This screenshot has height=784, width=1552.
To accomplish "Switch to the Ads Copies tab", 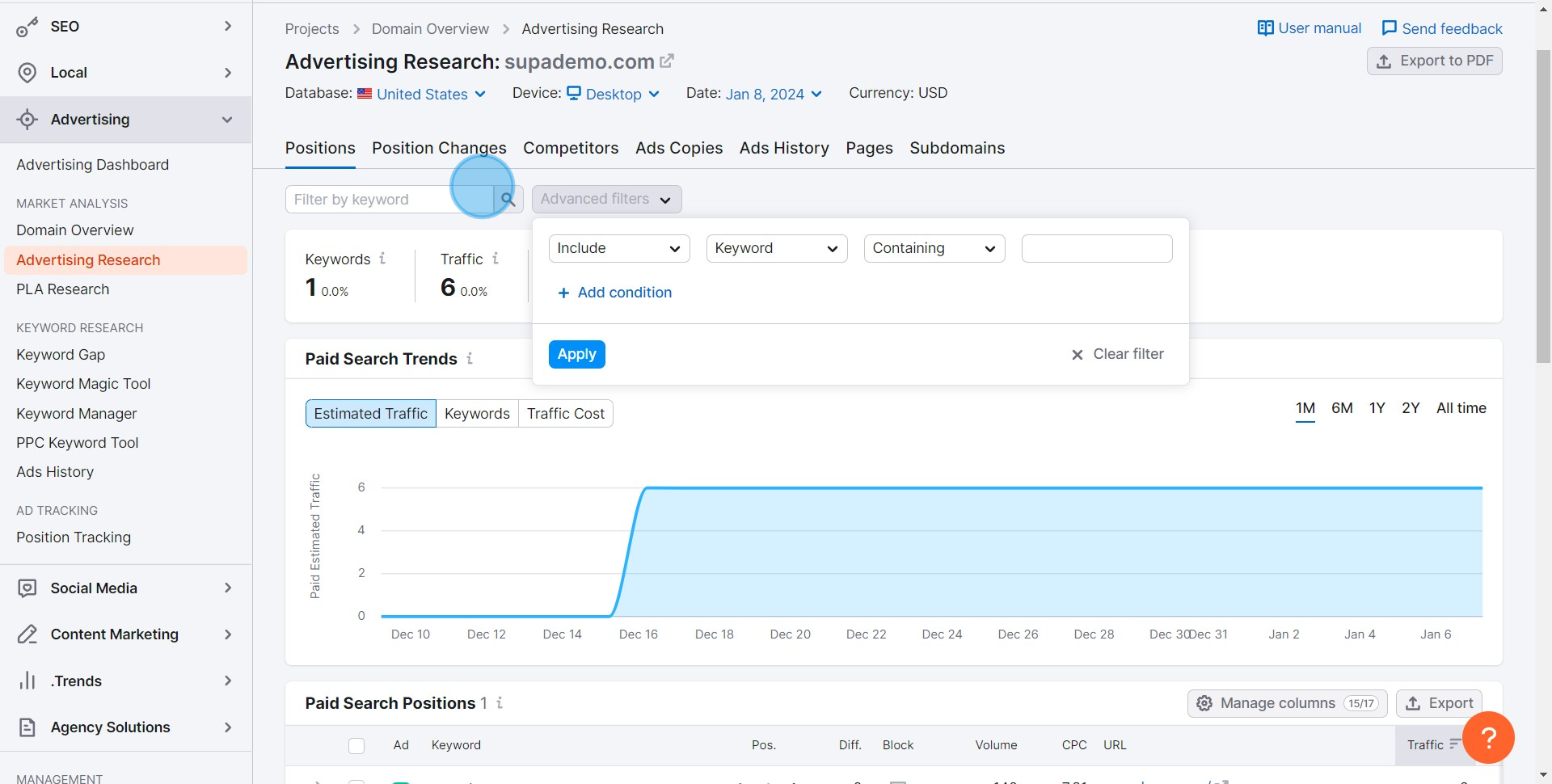I will [x=679, y=148].
